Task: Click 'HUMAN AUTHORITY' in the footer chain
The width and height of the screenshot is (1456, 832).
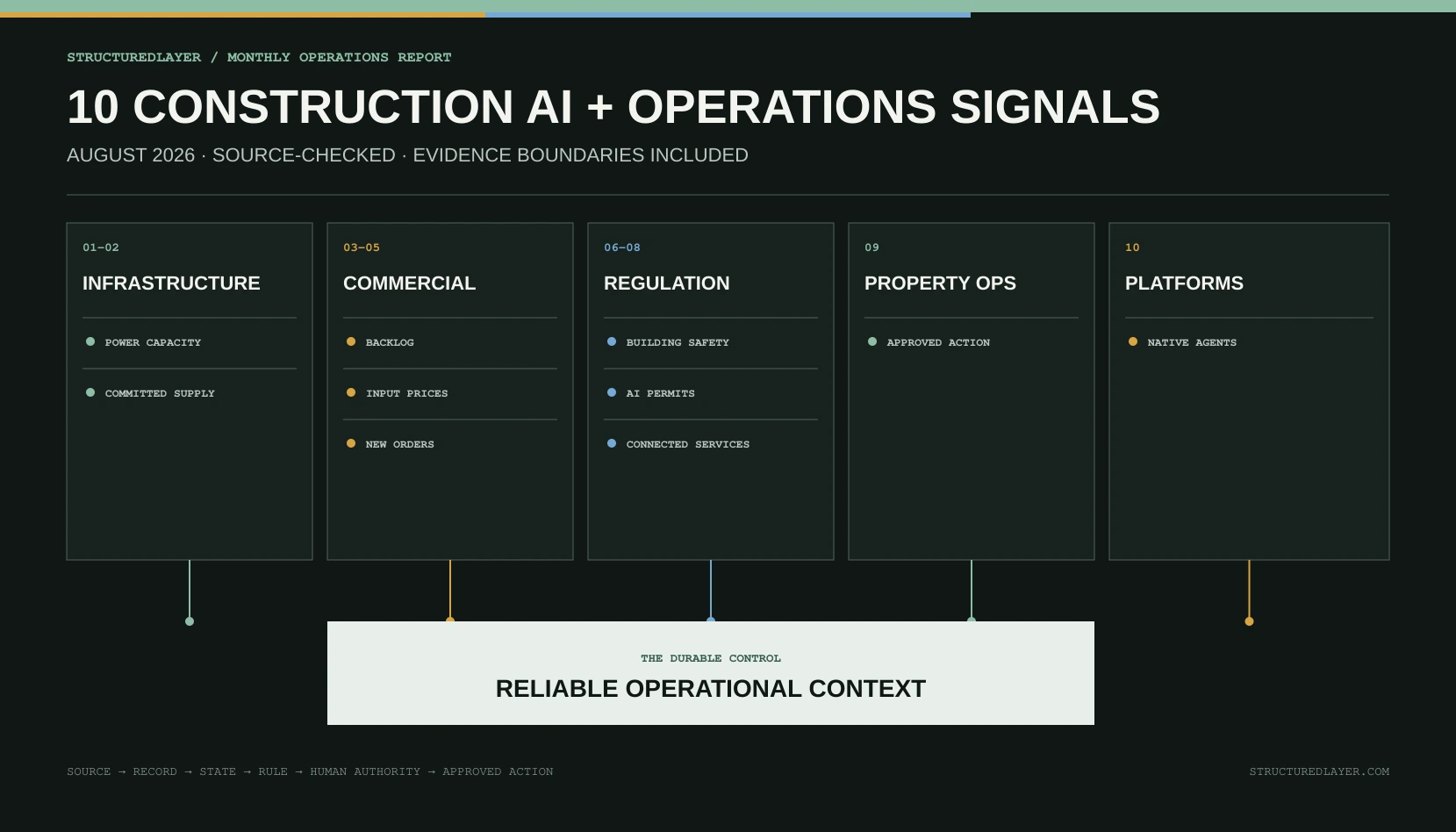Action: [365, 772]
